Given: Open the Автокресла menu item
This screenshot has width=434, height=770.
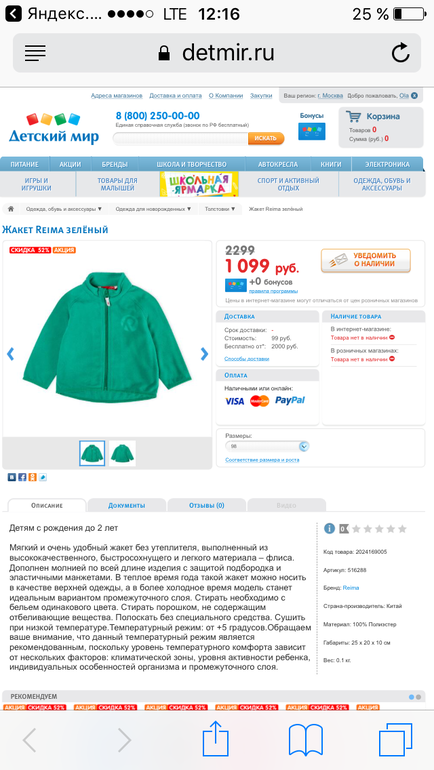Looking at the screenshot, I should (x=278, y=164).
